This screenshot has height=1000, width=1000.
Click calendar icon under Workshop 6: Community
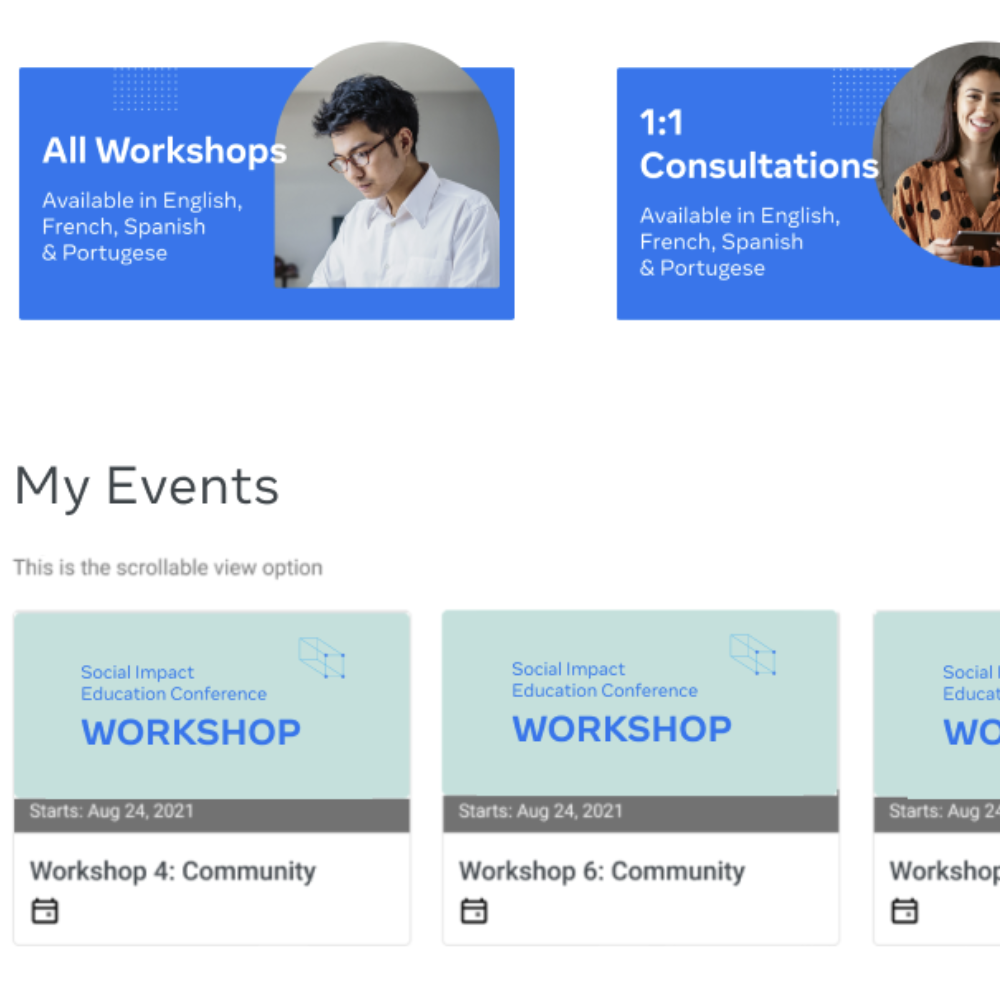click(474, 911)
